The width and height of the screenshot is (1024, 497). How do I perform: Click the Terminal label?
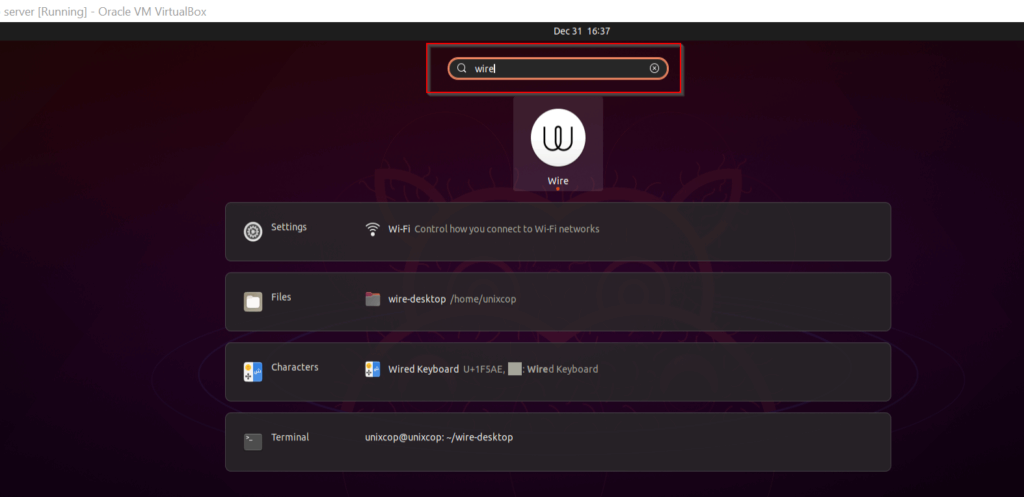click(x=290, y=437)
